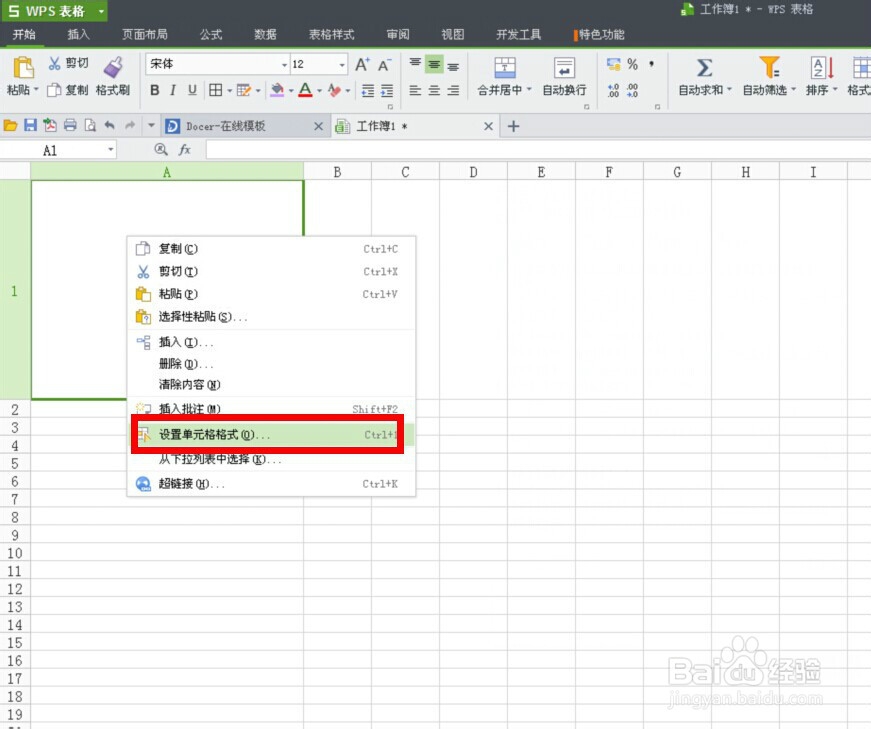871x729 pixels.
Task: Toggle underline formatting
Action: pos(192,90)
